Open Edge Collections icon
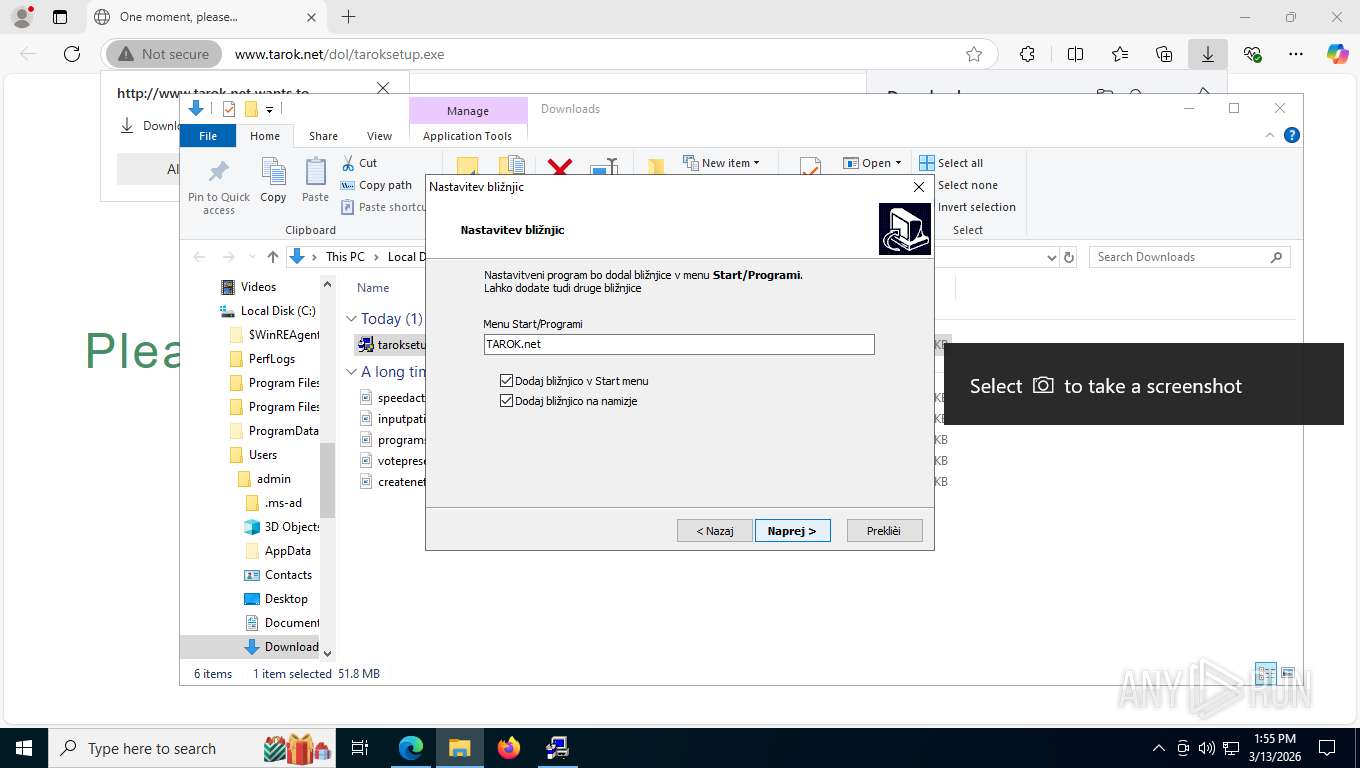 tap(1164, 54)
